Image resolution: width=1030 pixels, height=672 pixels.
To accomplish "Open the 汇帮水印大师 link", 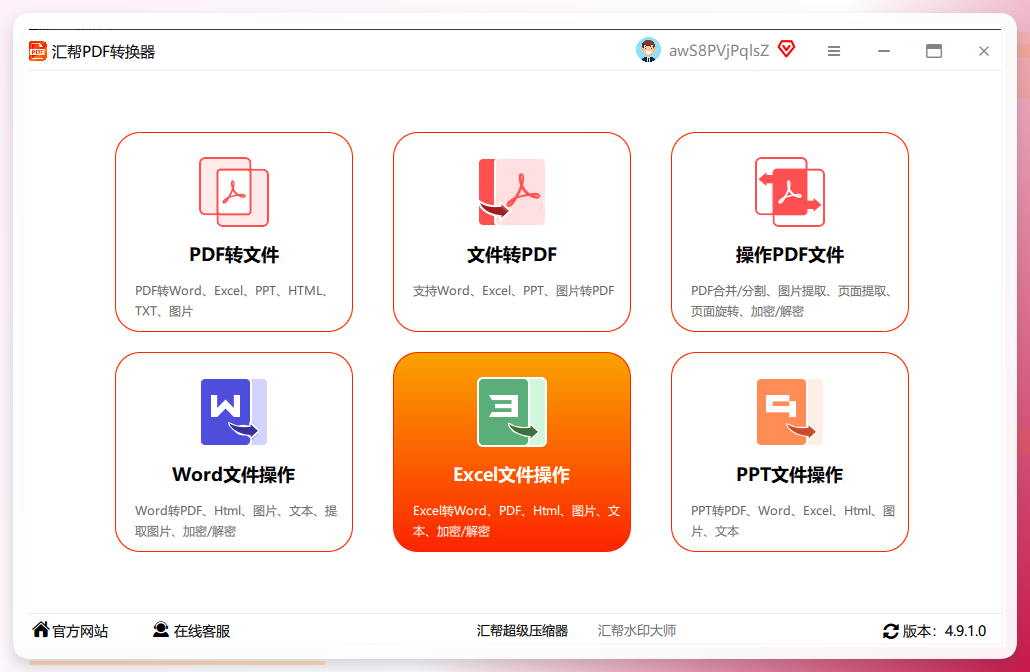I will click(637, 631).
